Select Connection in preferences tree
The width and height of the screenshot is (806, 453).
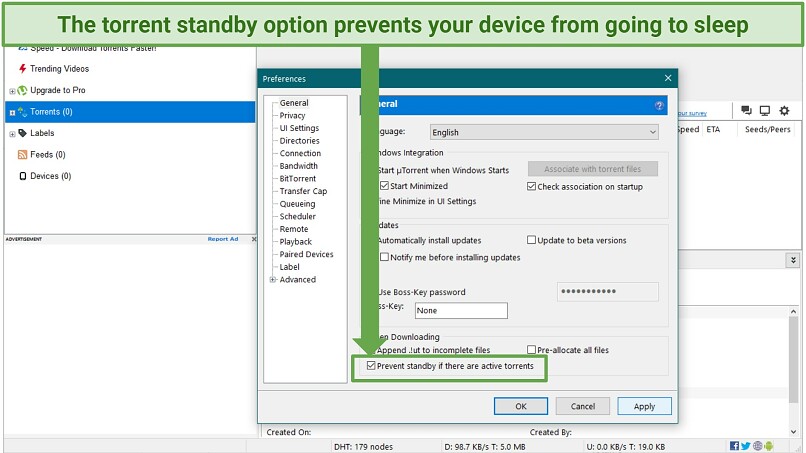[x=300, y=153]
